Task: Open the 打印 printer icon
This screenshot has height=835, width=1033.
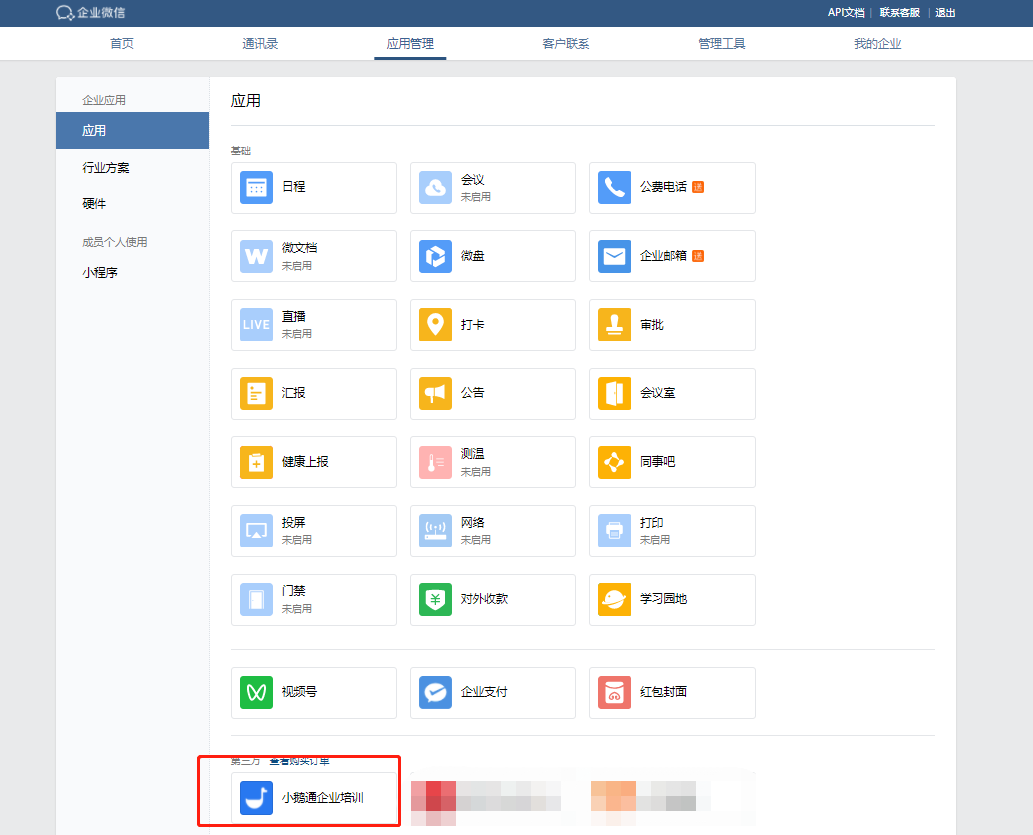Action: (615, 531)
